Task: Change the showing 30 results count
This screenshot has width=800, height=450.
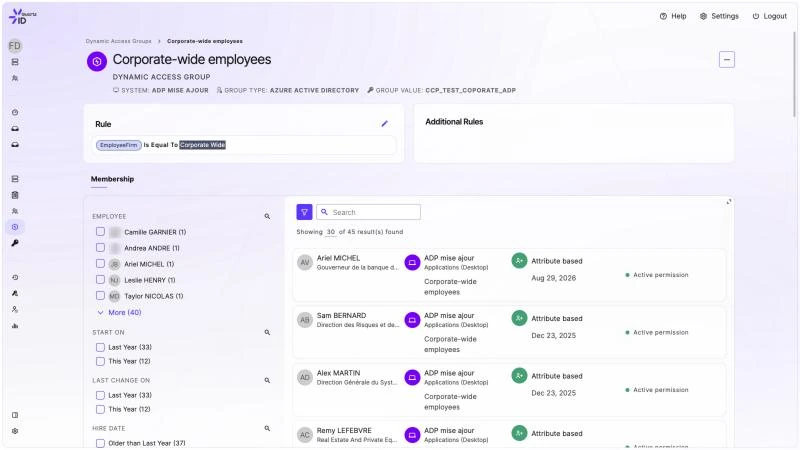Action: 331,232
